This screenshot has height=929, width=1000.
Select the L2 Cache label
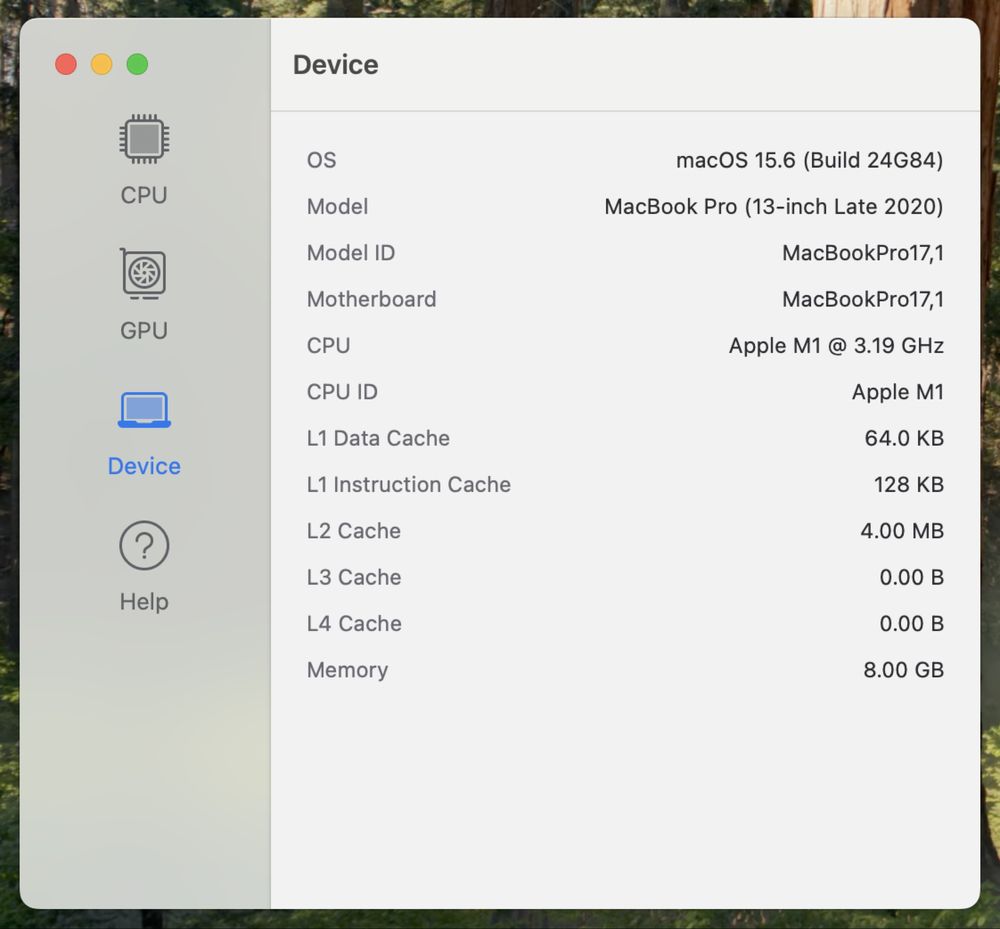(x=354, y=531)
